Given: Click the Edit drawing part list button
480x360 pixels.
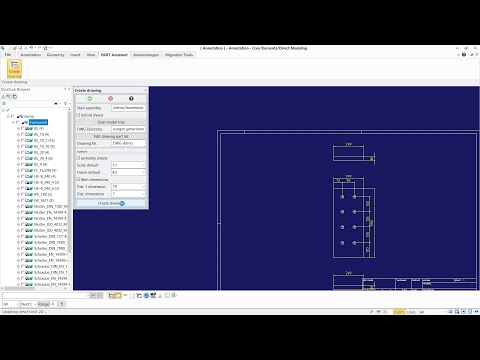Looking at the screenshot, I should click(x=111, y=136).
